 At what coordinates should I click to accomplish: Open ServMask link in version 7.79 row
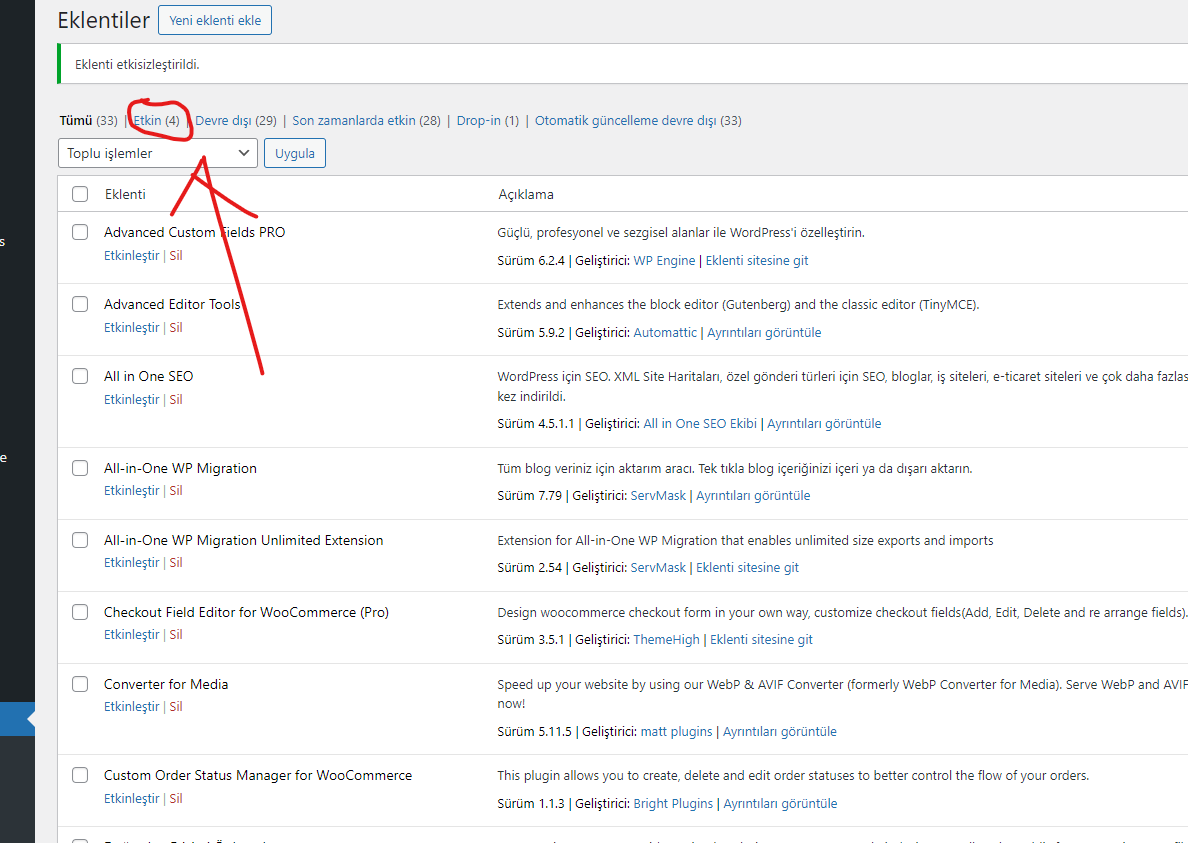658,495
